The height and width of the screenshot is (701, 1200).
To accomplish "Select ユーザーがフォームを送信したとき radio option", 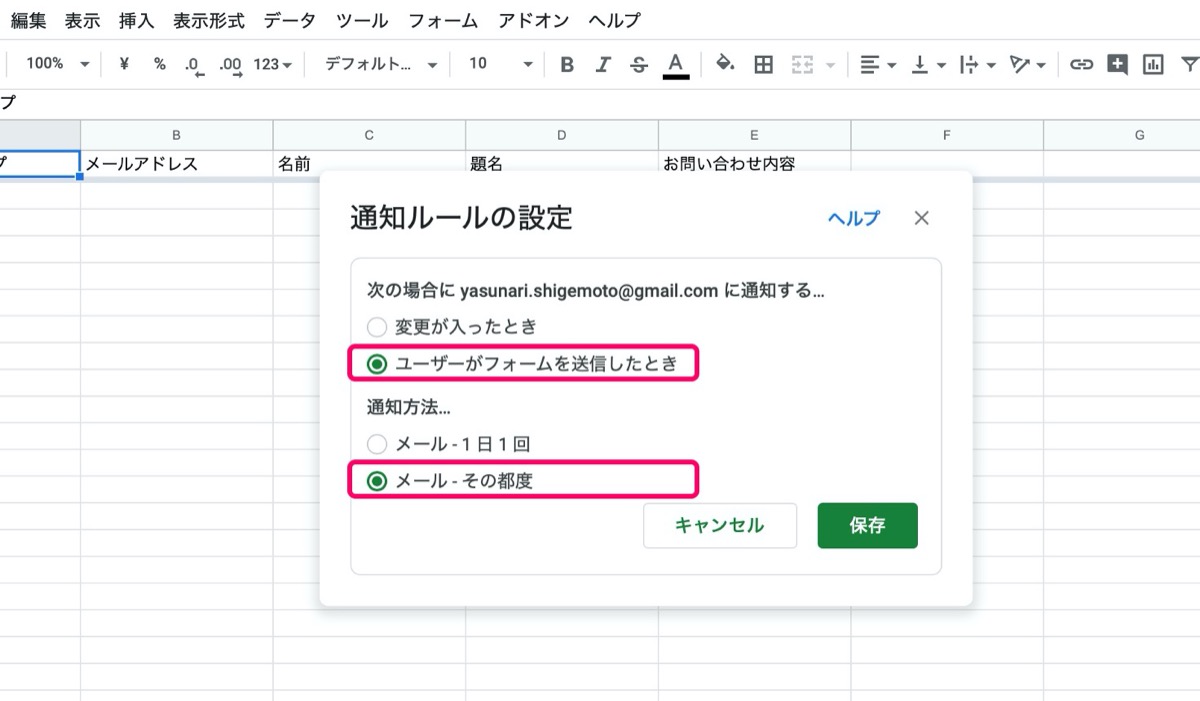I will (377, 365).
